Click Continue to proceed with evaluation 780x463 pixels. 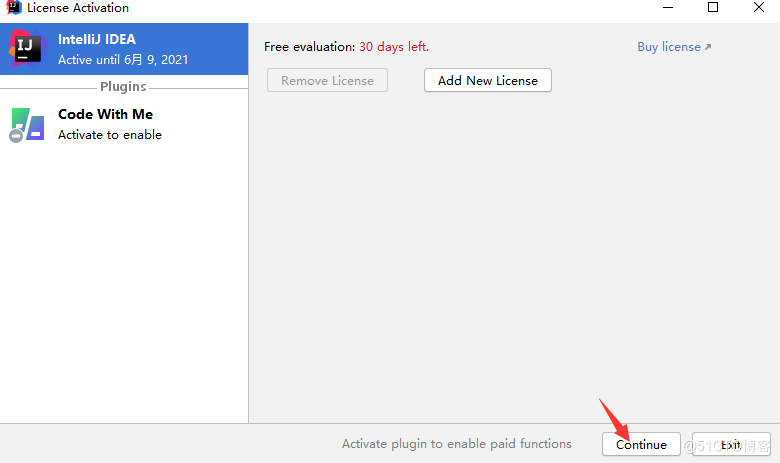click(x=641, y=444)
